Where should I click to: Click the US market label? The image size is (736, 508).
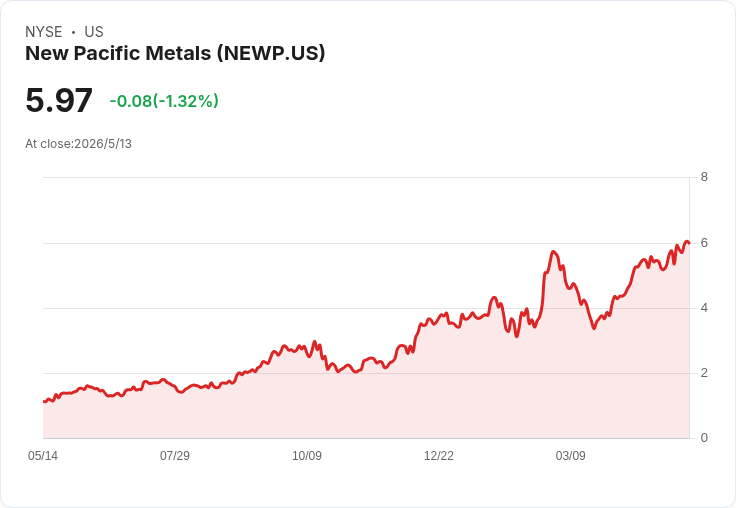[94, 32]
